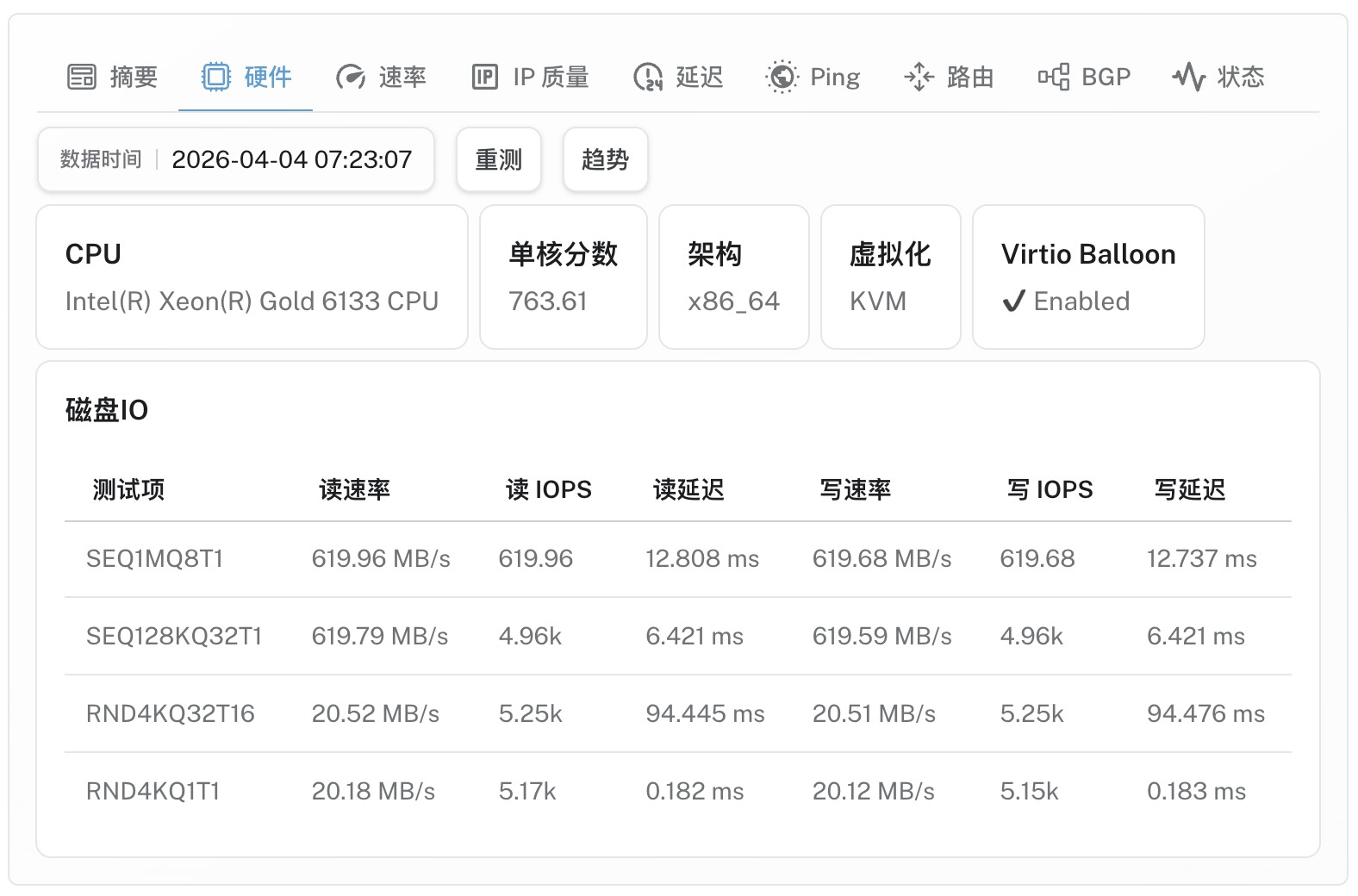Click the 数据时间 2026-04-04 07:23:07 field
1358x896 pixels.
pos(236,159)
